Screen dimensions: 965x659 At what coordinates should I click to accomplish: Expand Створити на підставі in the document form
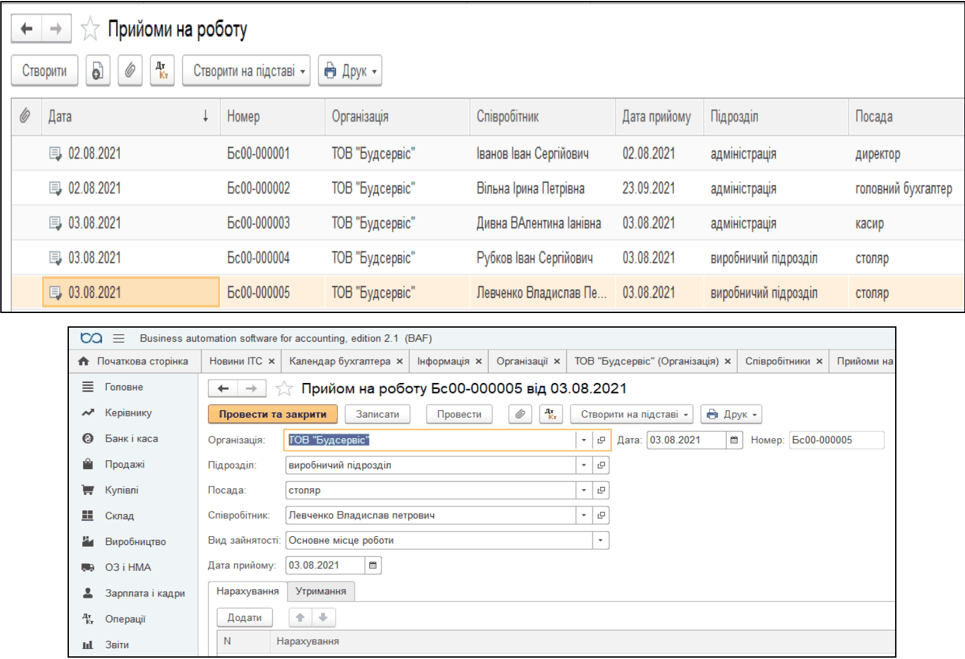click(632, 414)
